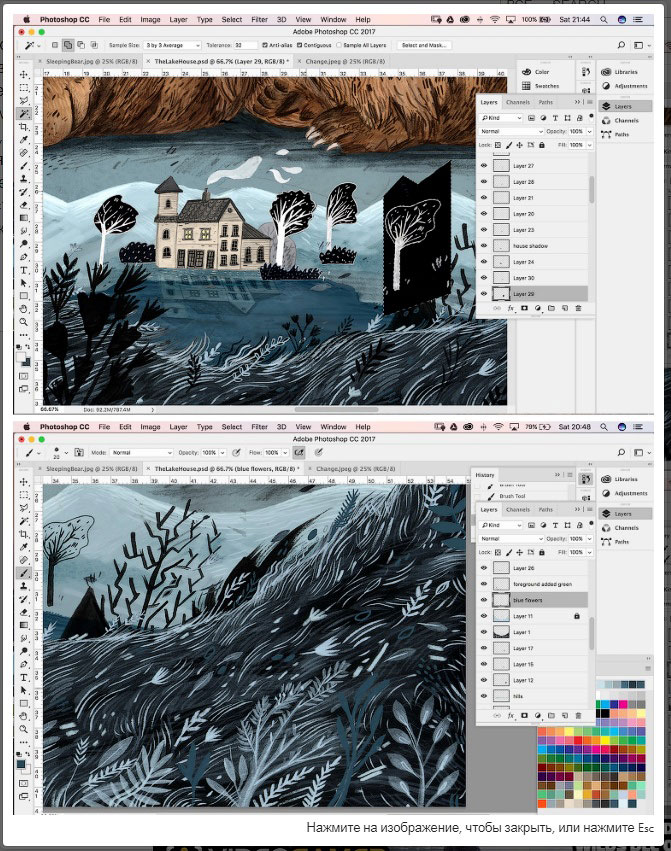Hide the blue flowers layer
This screenshot has height=851, width=671.
point(484,600)
